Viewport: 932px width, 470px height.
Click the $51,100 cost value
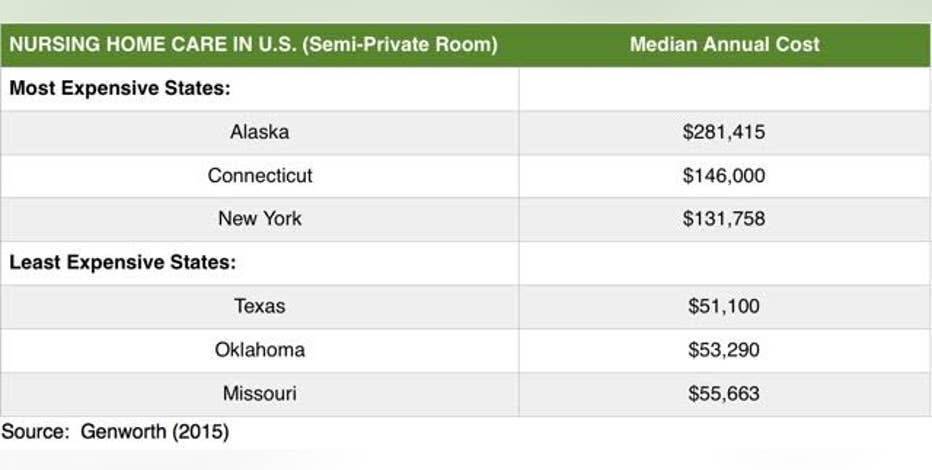point(724,307)
